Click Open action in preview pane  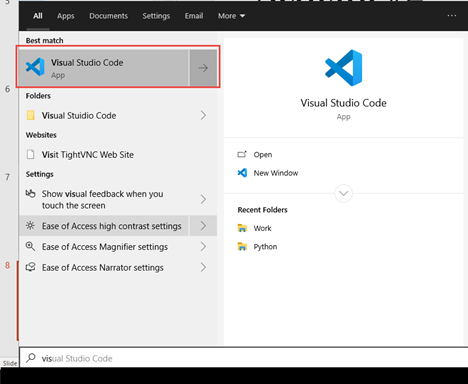263,154
